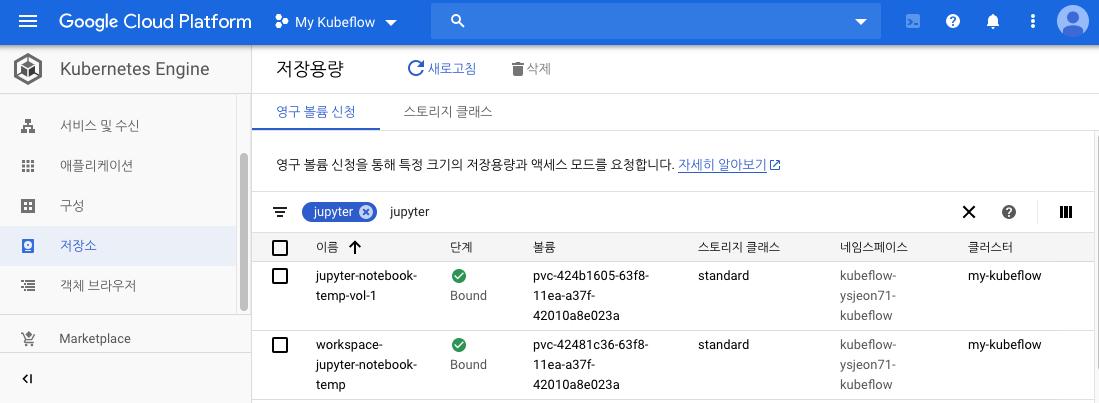Image resolution: width=1099 pixels, height=403 pixels.
Task: Click the sidebar vertical scrollbar
Action: [244, 231]
